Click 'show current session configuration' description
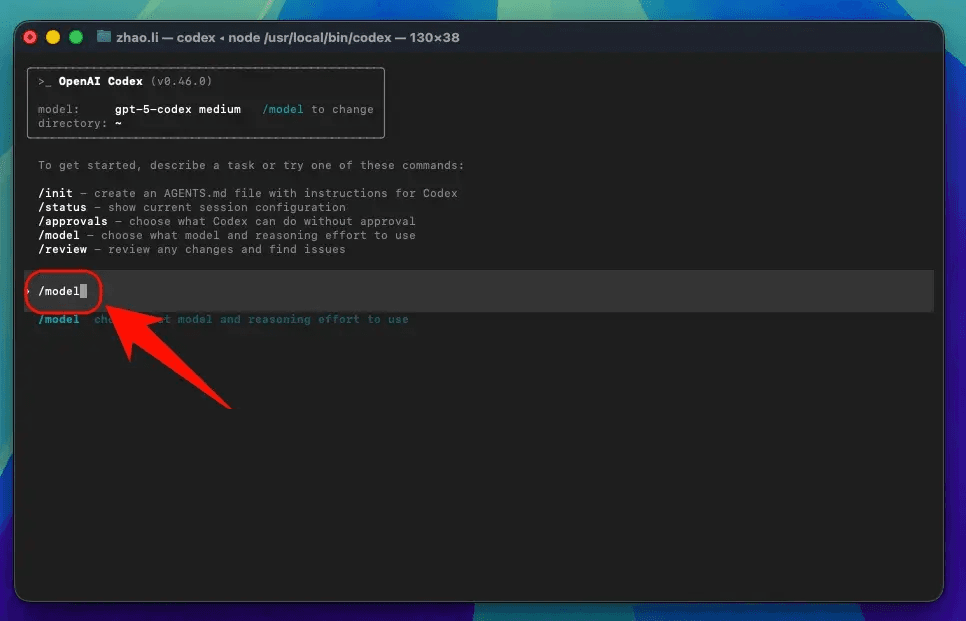966x621 pixels. click(227, 207)
